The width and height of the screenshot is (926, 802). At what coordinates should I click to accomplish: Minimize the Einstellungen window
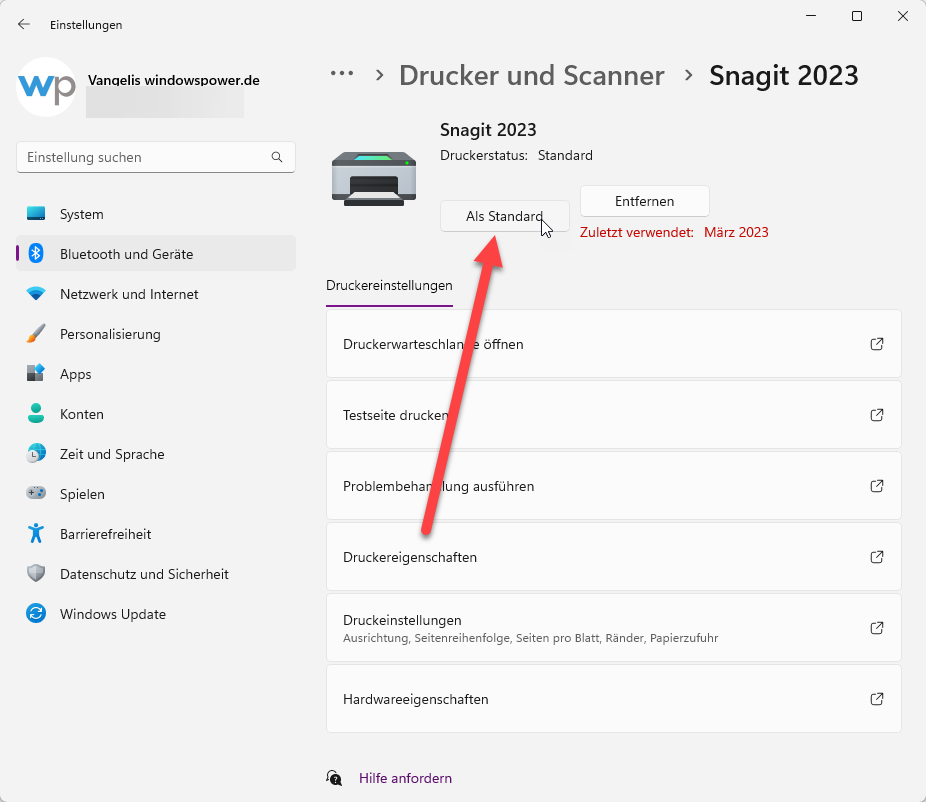pos(811,16)
